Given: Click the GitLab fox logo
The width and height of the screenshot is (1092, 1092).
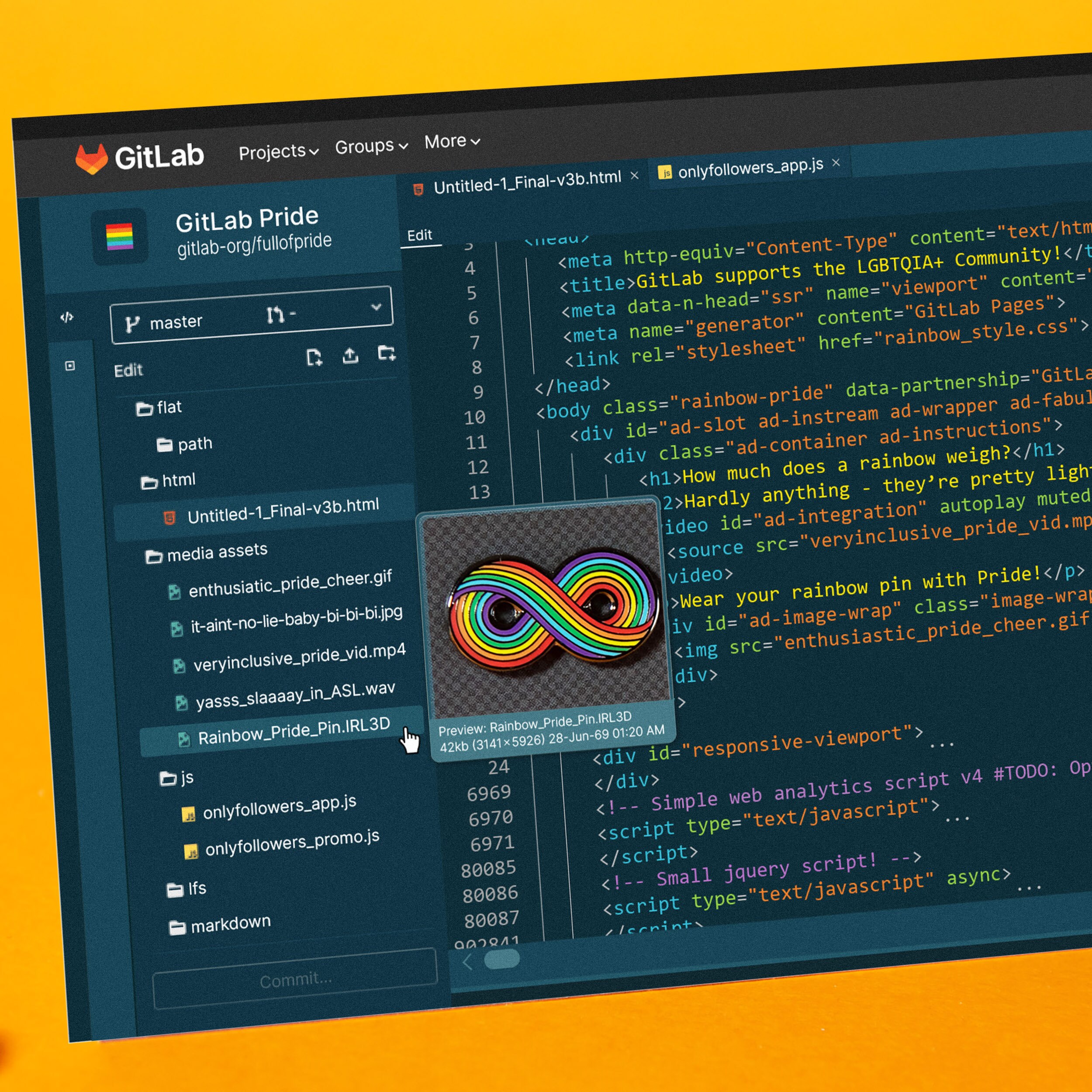Looking at the screenshot, I should 92,159.
